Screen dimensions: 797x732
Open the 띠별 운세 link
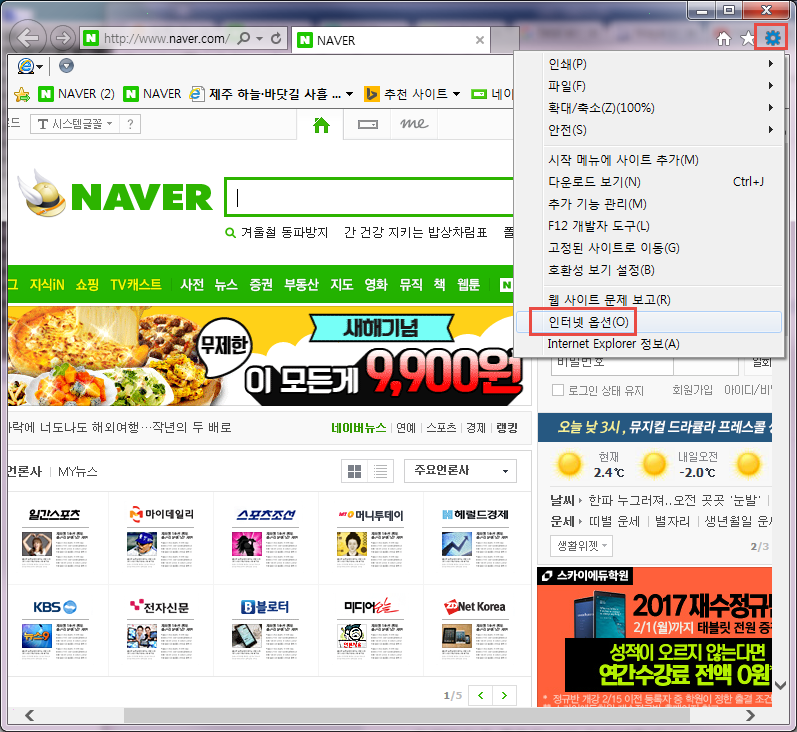(x=614, y=521)
